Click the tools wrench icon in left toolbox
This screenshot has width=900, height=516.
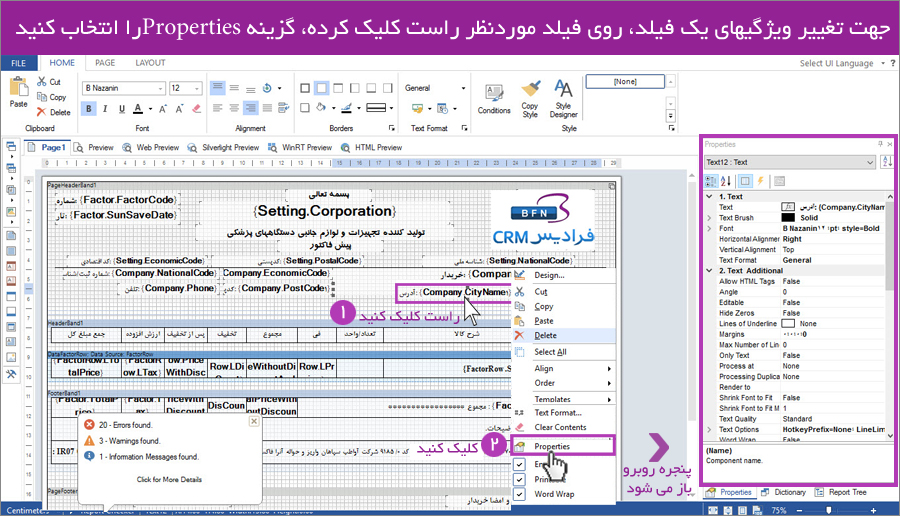point(11,374)
